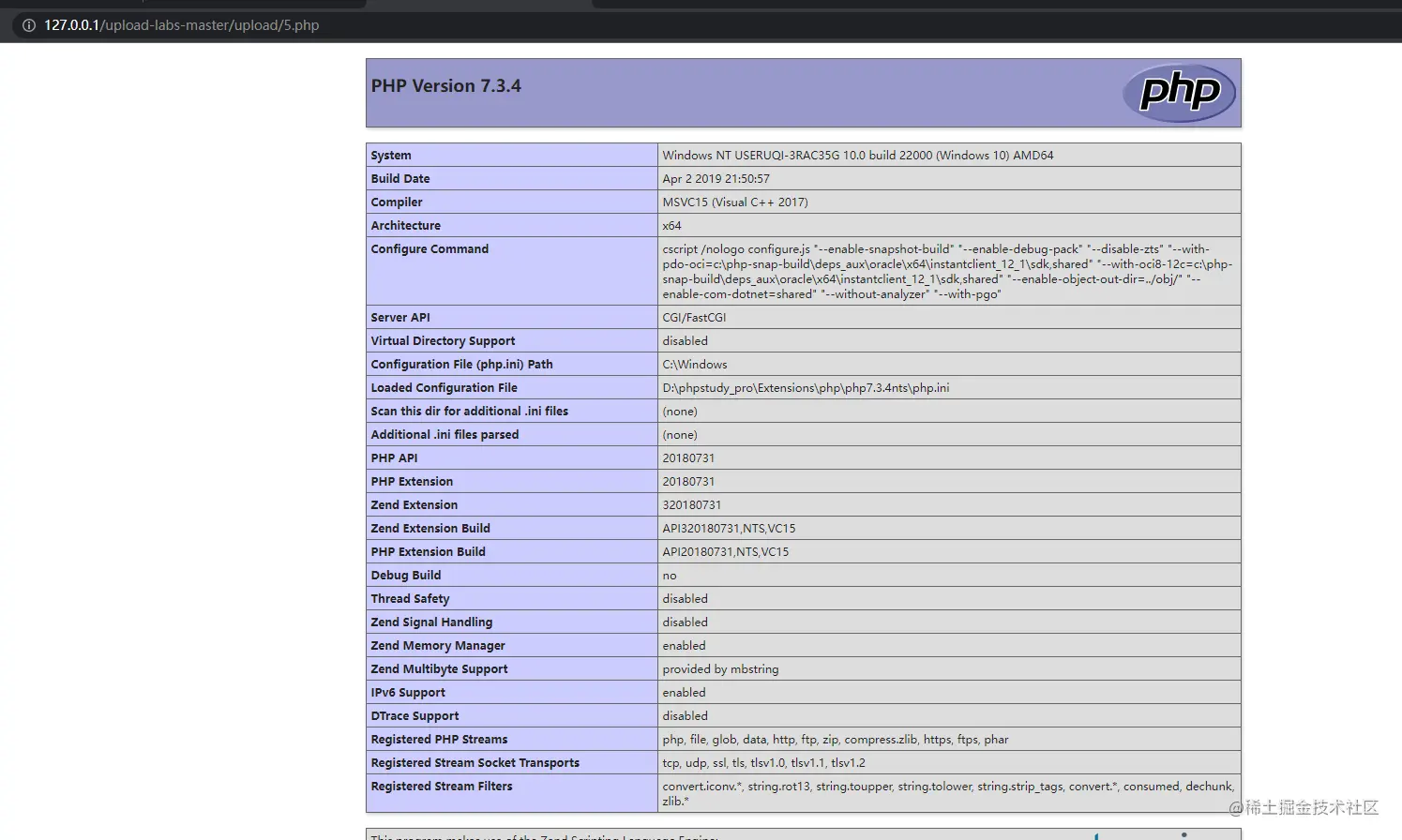Click the "API20180731,NTS,VC15" value
Image resolution: width=1402 pixels, height=840 pixels.
(726, 552)
